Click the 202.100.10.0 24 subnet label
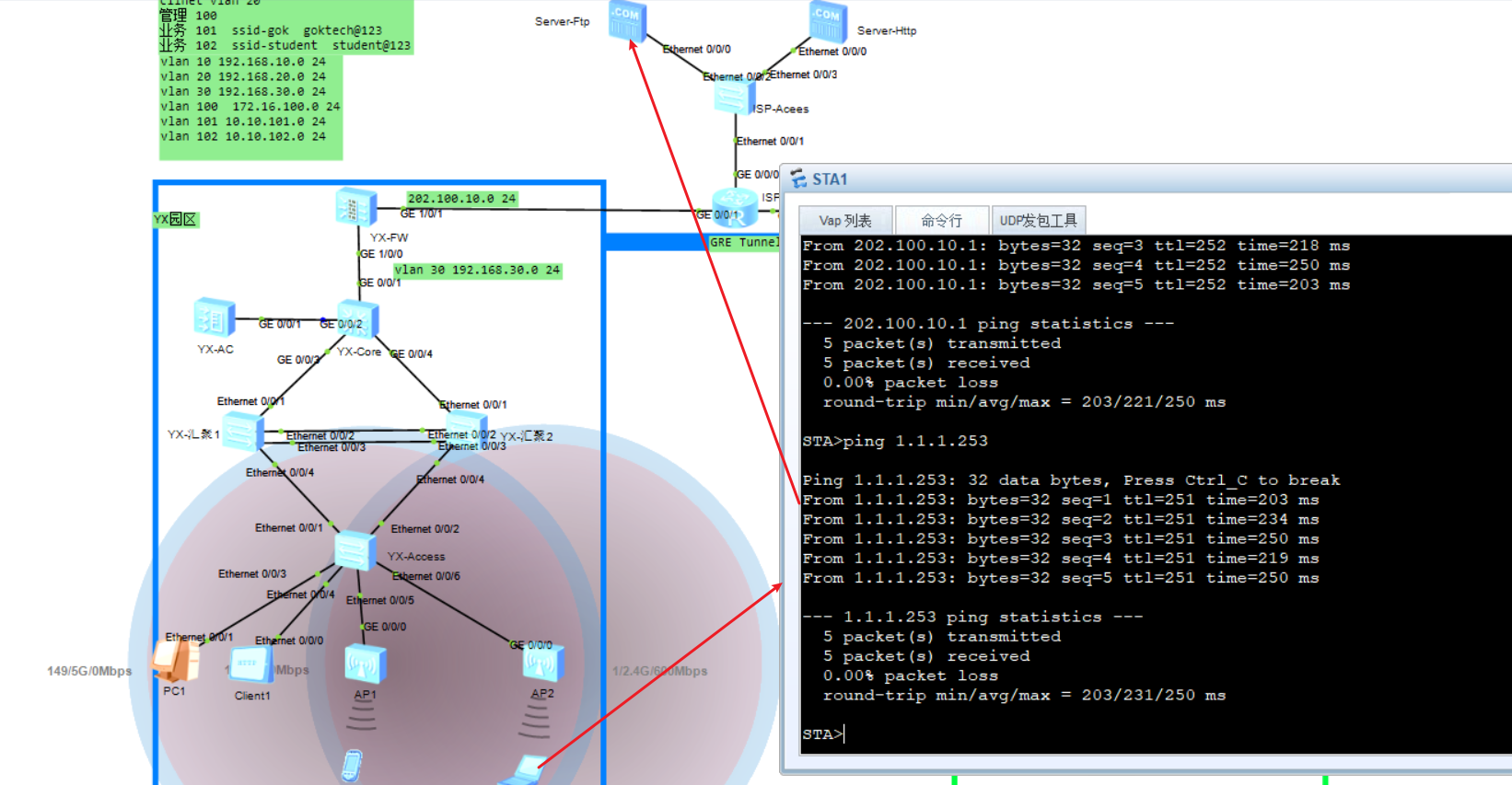The height and width of the screenshot is (785, 1512). coord(462,199)
